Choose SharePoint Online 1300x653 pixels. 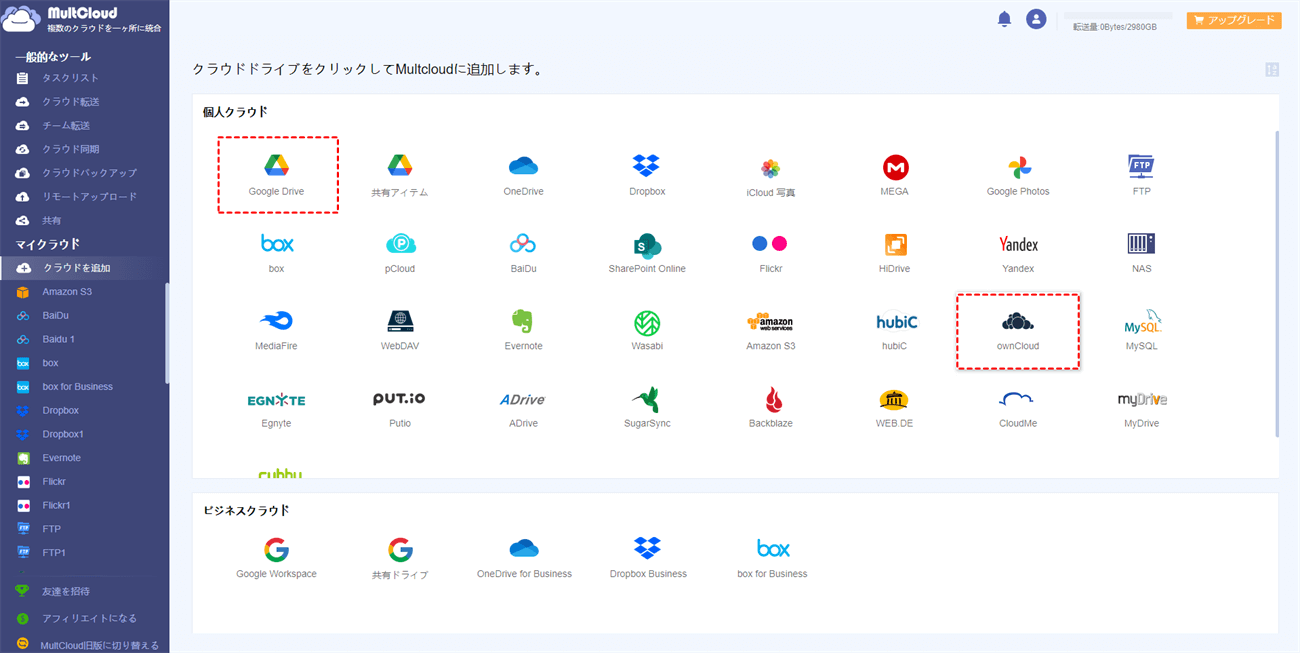point(647,253)
